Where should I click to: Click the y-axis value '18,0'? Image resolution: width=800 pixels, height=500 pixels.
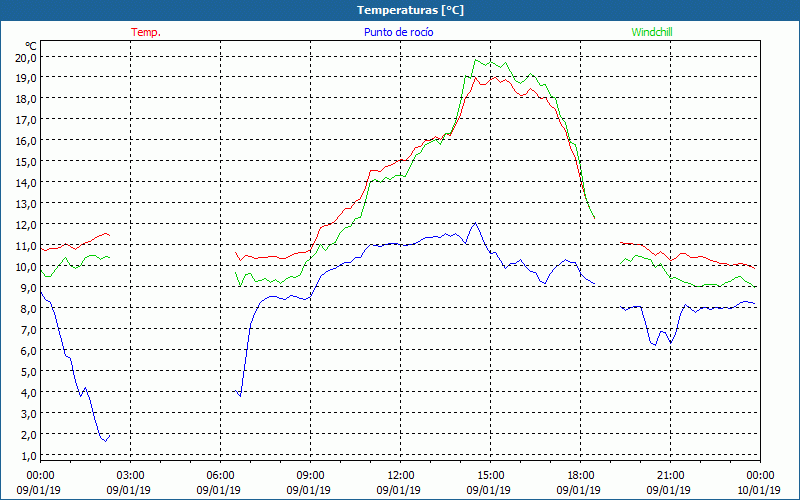(26, 99)
